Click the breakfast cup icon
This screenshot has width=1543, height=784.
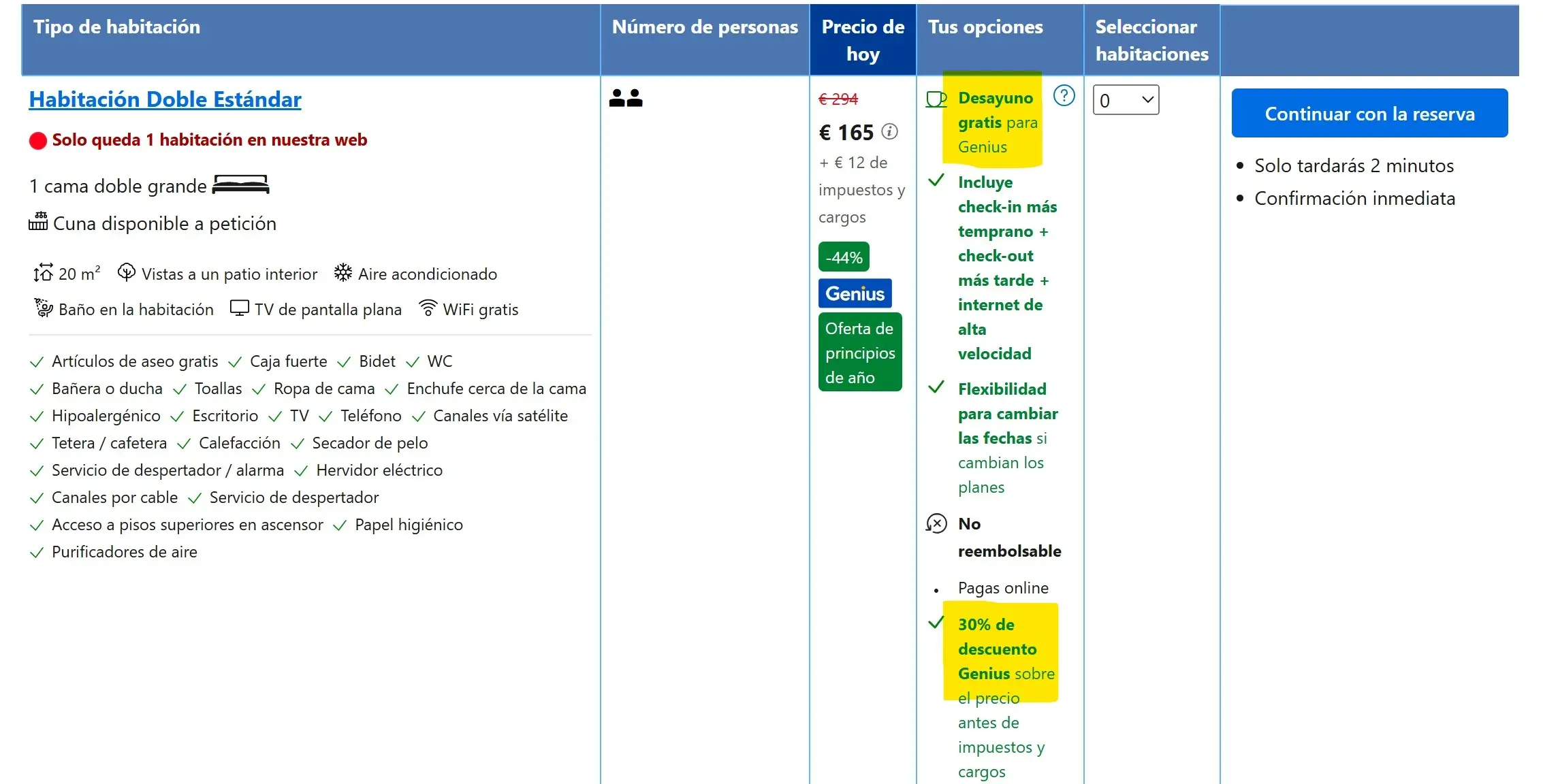tap(936, 99)
